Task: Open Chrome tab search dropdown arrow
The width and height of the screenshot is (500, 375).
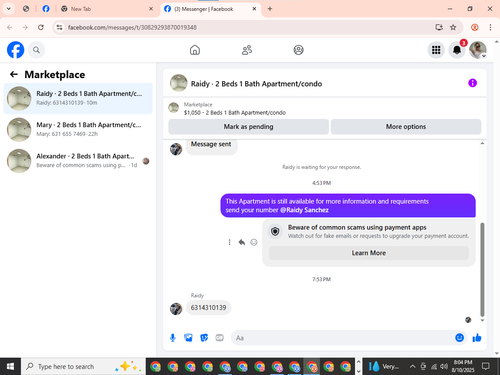Action: coord(9,9)
